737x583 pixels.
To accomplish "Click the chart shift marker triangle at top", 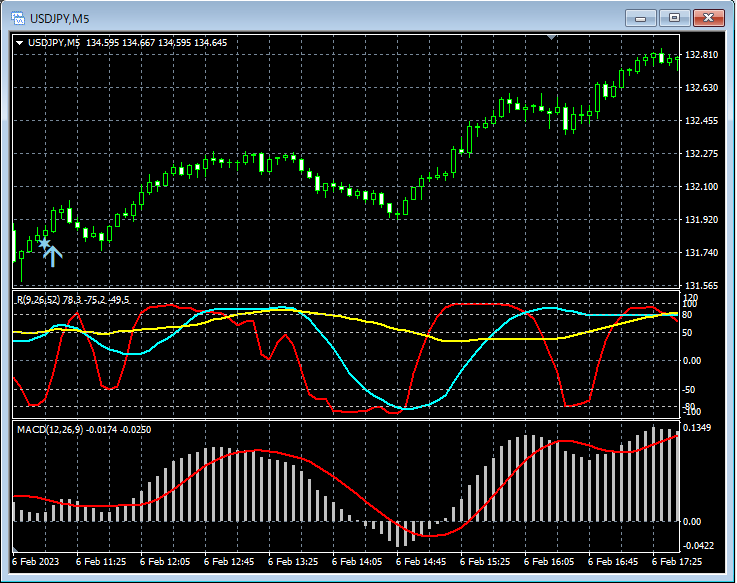I will pos(552,37).
